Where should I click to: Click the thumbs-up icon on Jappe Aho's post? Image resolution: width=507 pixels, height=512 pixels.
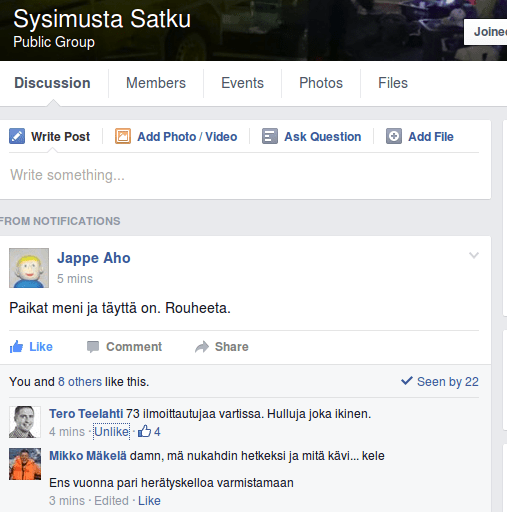pyautogui.click(x=16, y=347)
